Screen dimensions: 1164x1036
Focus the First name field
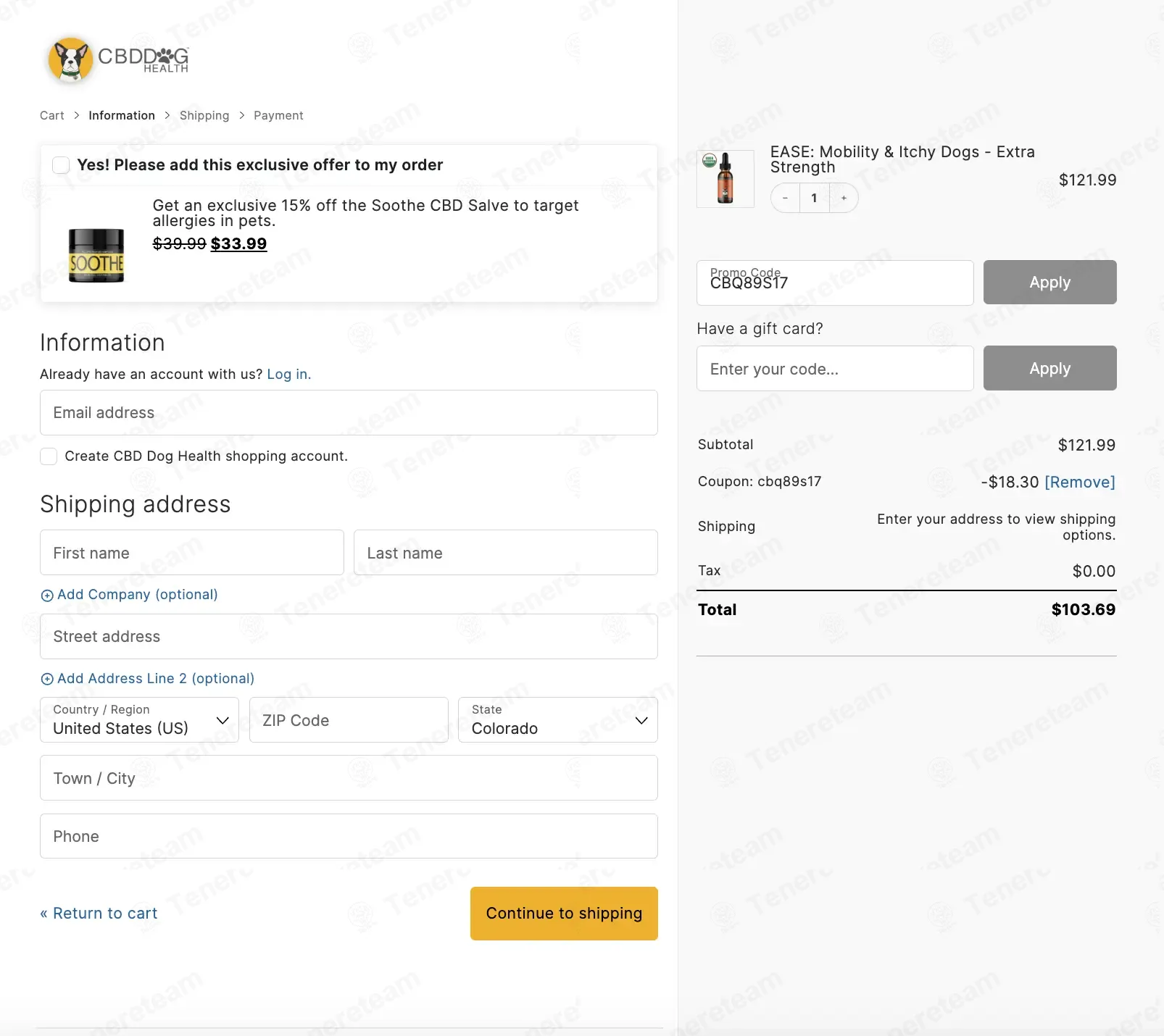pyautogui.click(x=192, y=553)
